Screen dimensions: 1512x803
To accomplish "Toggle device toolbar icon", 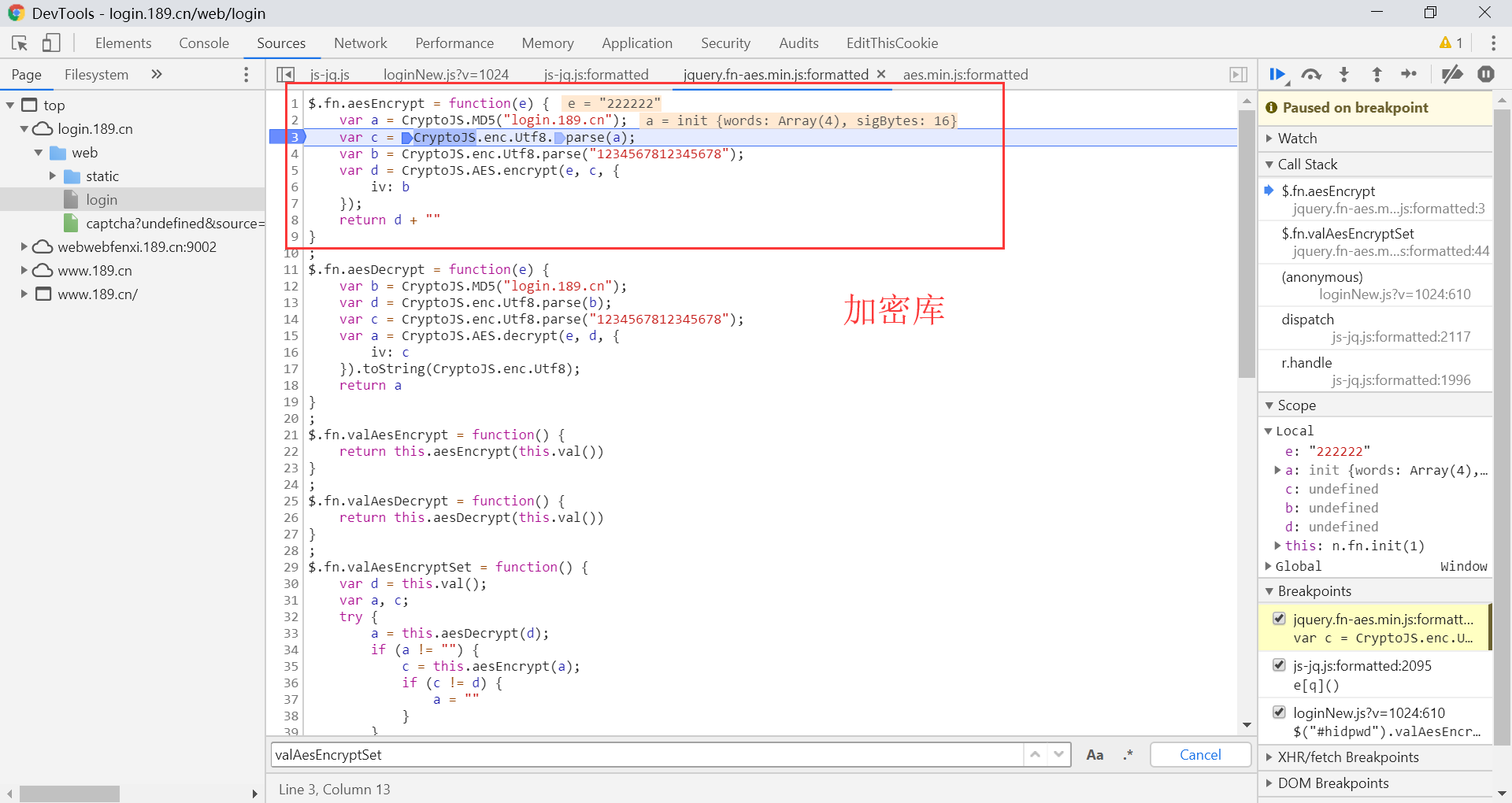I will coord(51,43).
